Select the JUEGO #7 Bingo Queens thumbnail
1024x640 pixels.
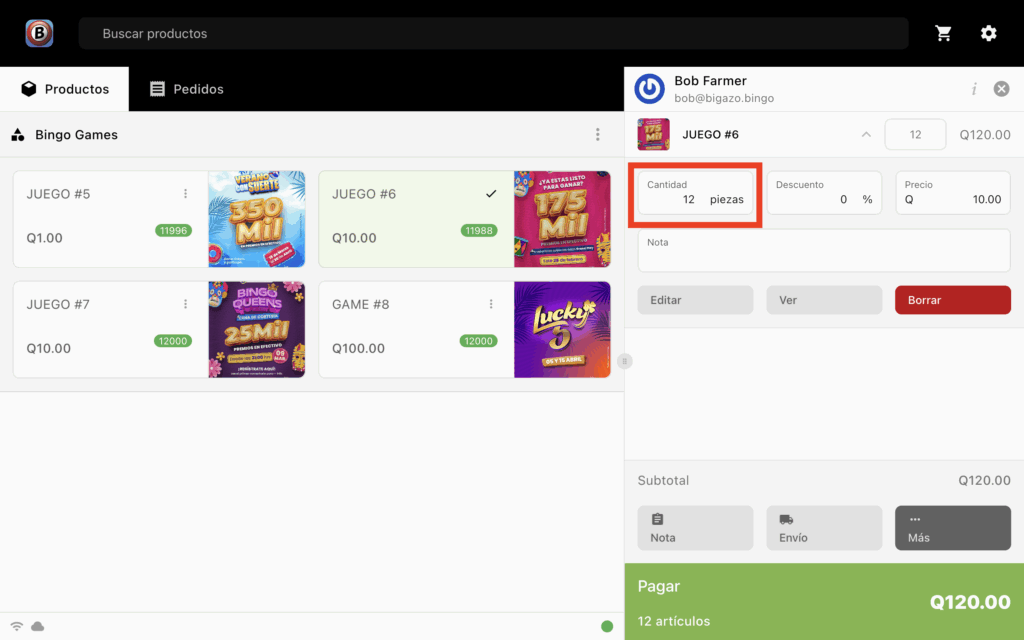point(257,329)
